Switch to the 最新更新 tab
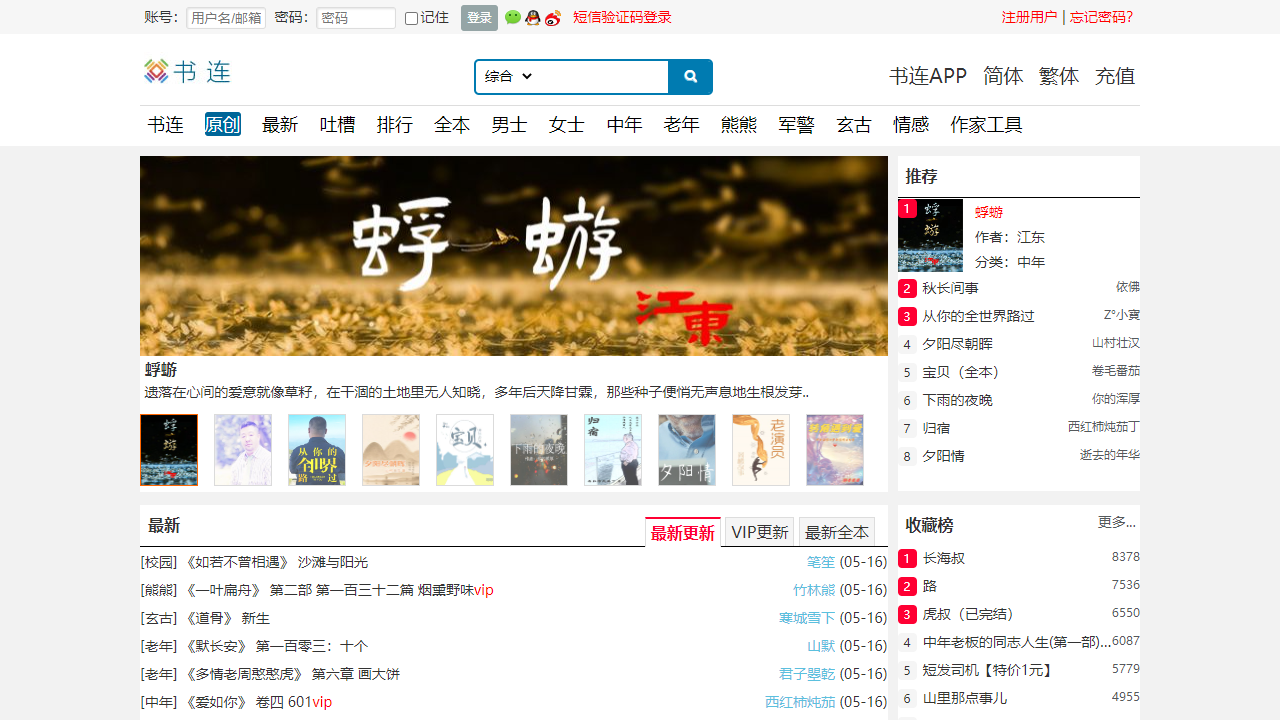The width and height of the screenshot is (1280, 720). tap(683, 533)
